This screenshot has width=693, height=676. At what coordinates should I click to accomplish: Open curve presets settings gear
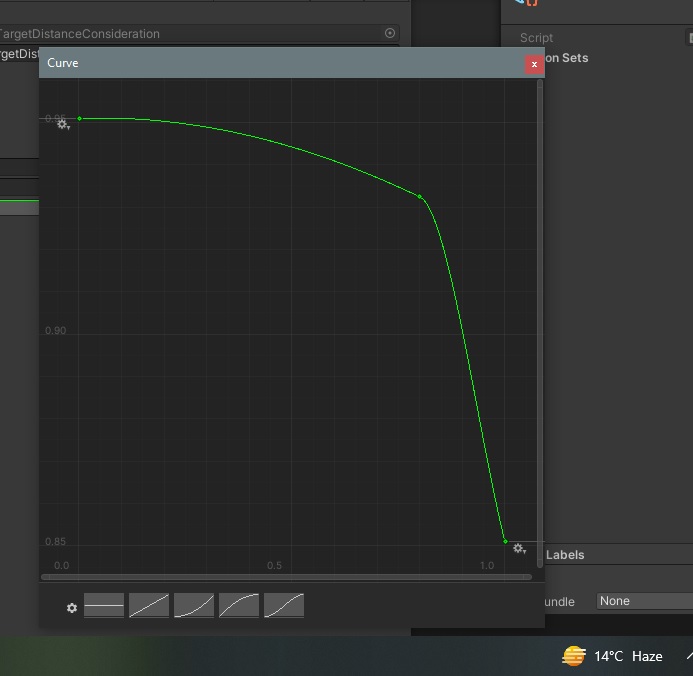[72, 608]
